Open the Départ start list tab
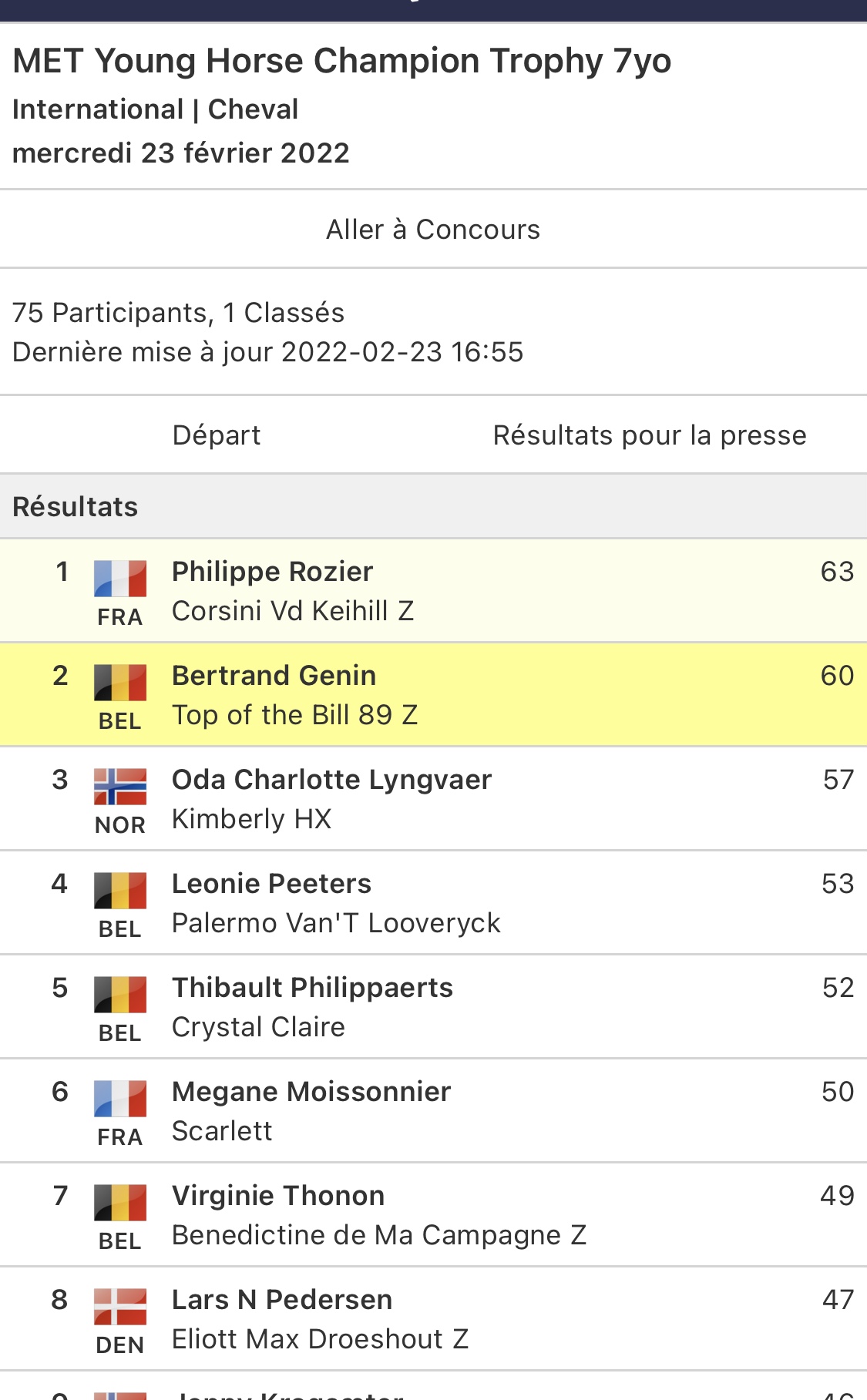867x1400 pixels. click(x=217, y=435)
